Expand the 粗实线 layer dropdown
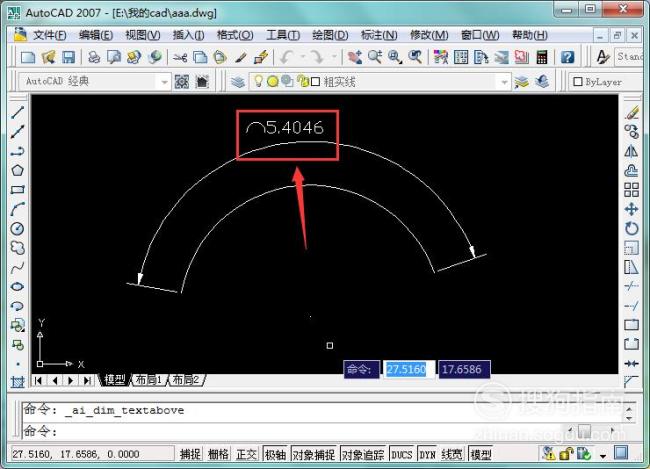The image size is (650, 469). (504, 82)
